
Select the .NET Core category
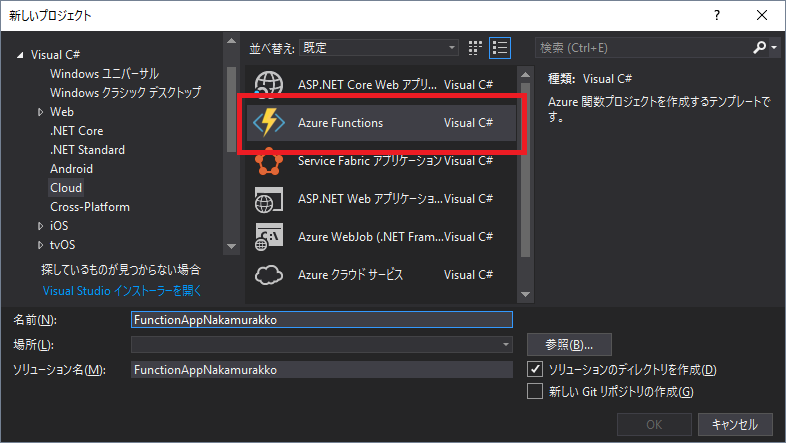tap(77, 131)
